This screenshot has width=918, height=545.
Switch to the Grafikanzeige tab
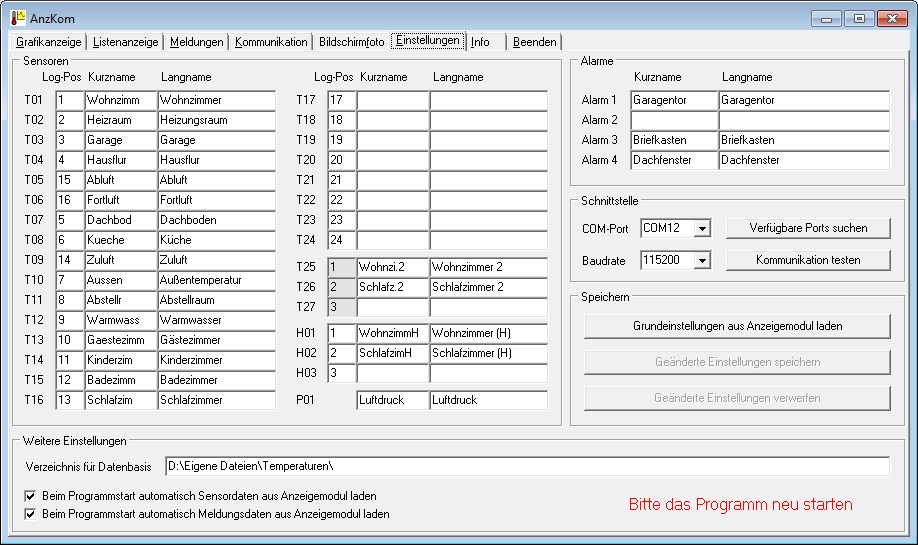[49, 42]
